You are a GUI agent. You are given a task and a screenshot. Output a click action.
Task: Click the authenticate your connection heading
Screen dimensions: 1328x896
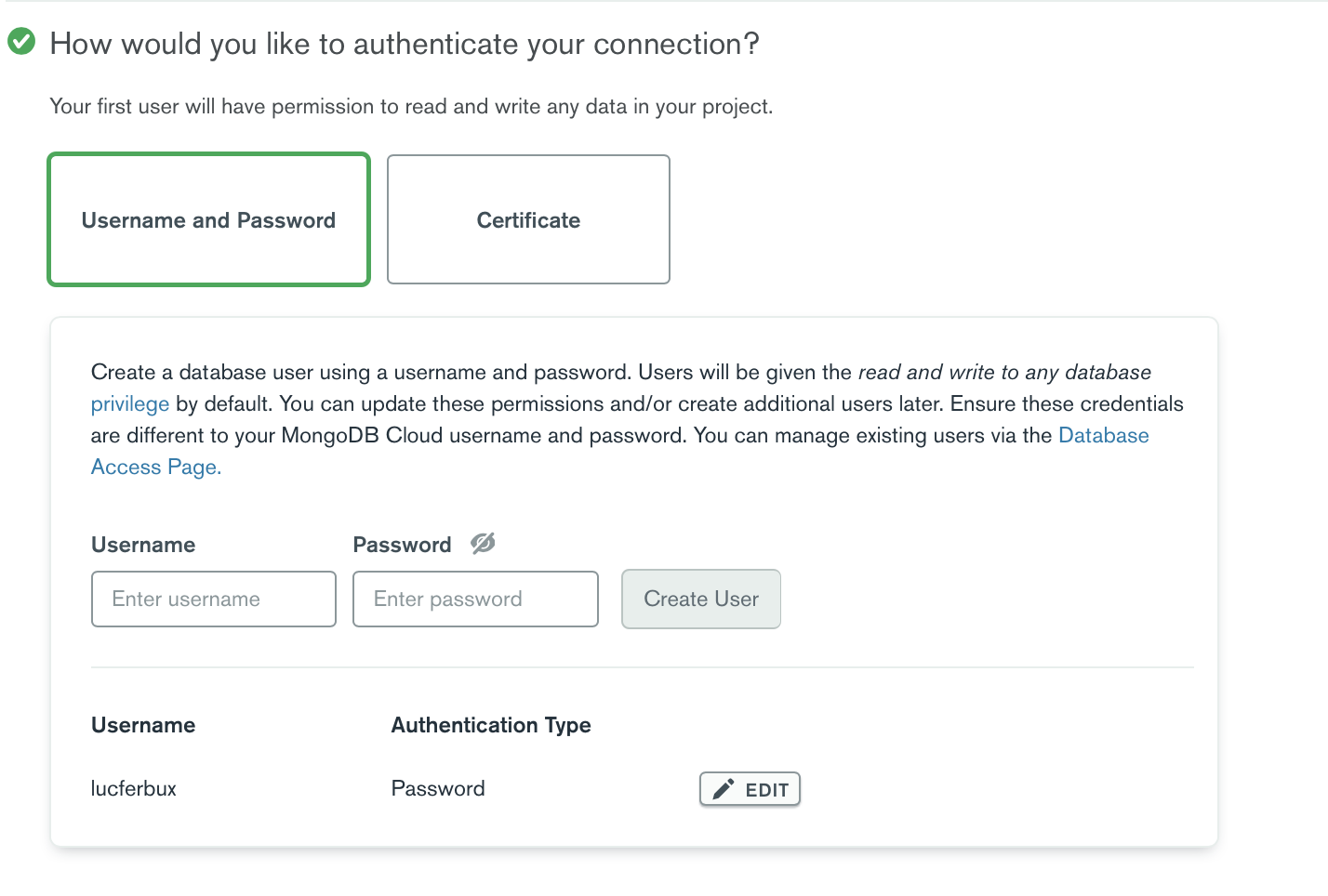405,44
